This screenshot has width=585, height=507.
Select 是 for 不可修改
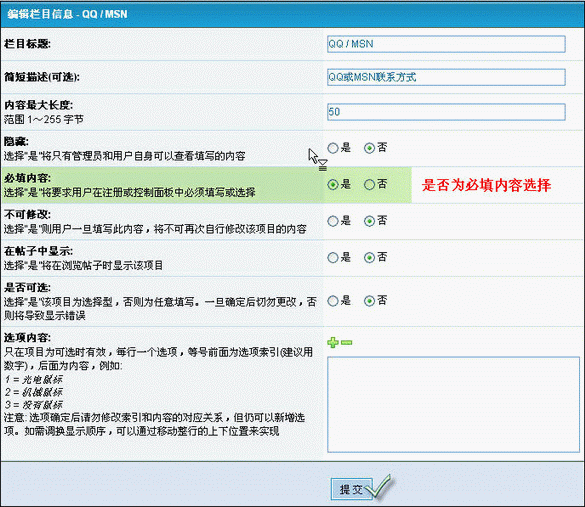click(332, 221)
